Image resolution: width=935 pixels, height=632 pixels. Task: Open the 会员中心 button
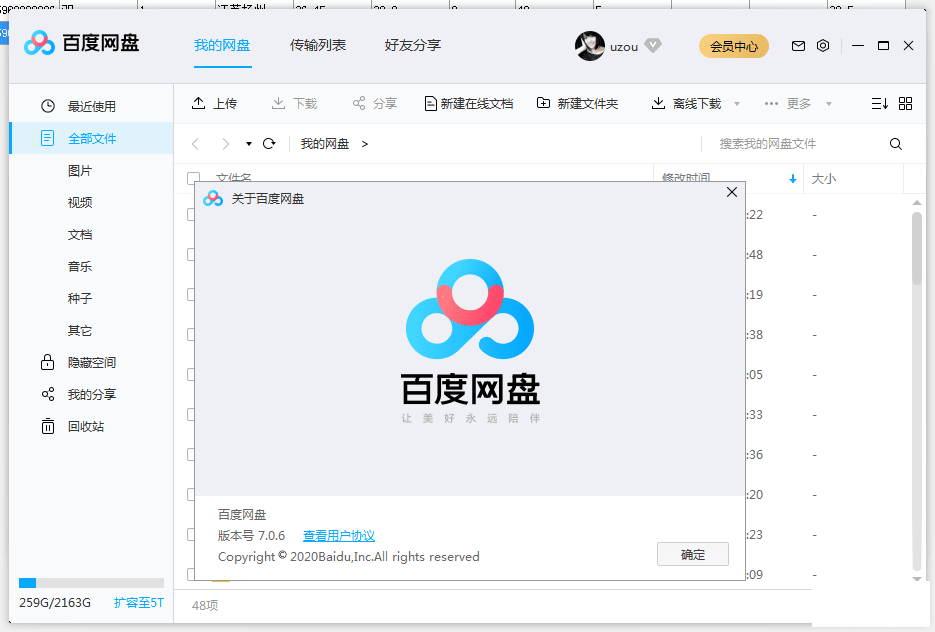(733, 46)
